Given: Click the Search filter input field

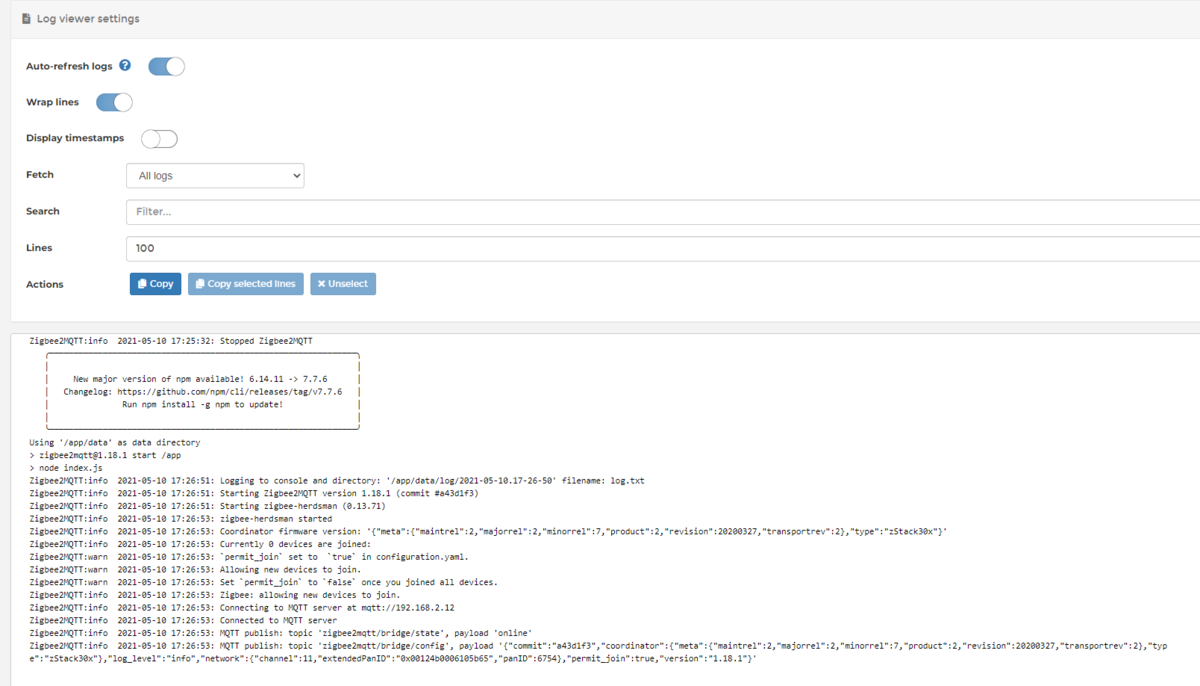Looking at the screenshot, I should [x=663, y=212].
